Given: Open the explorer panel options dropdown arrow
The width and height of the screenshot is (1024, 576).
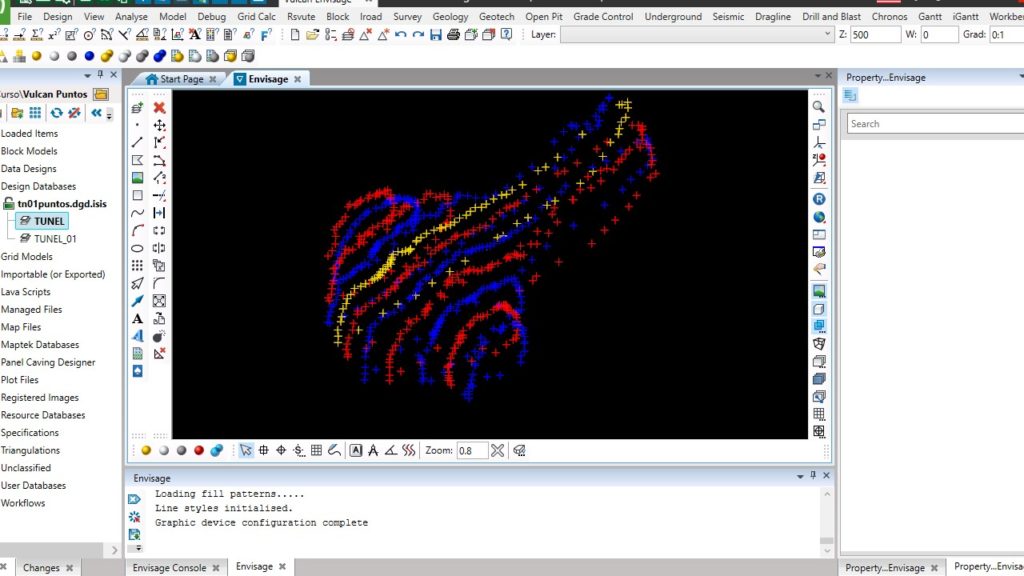Looking at the screenshot, I should tap(88, 75).
